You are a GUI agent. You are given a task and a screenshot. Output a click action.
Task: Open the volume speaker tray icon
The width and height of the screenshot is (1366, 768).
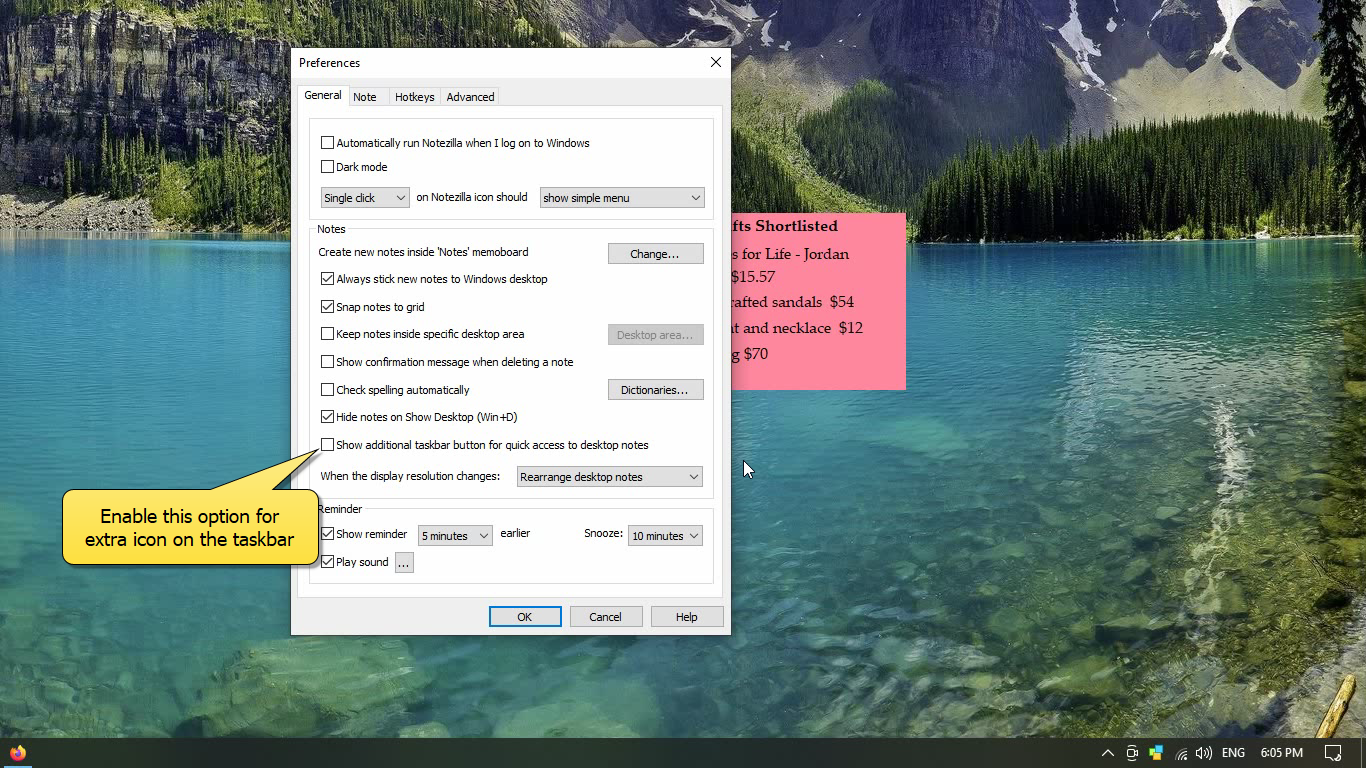(x=1204, y=753)
